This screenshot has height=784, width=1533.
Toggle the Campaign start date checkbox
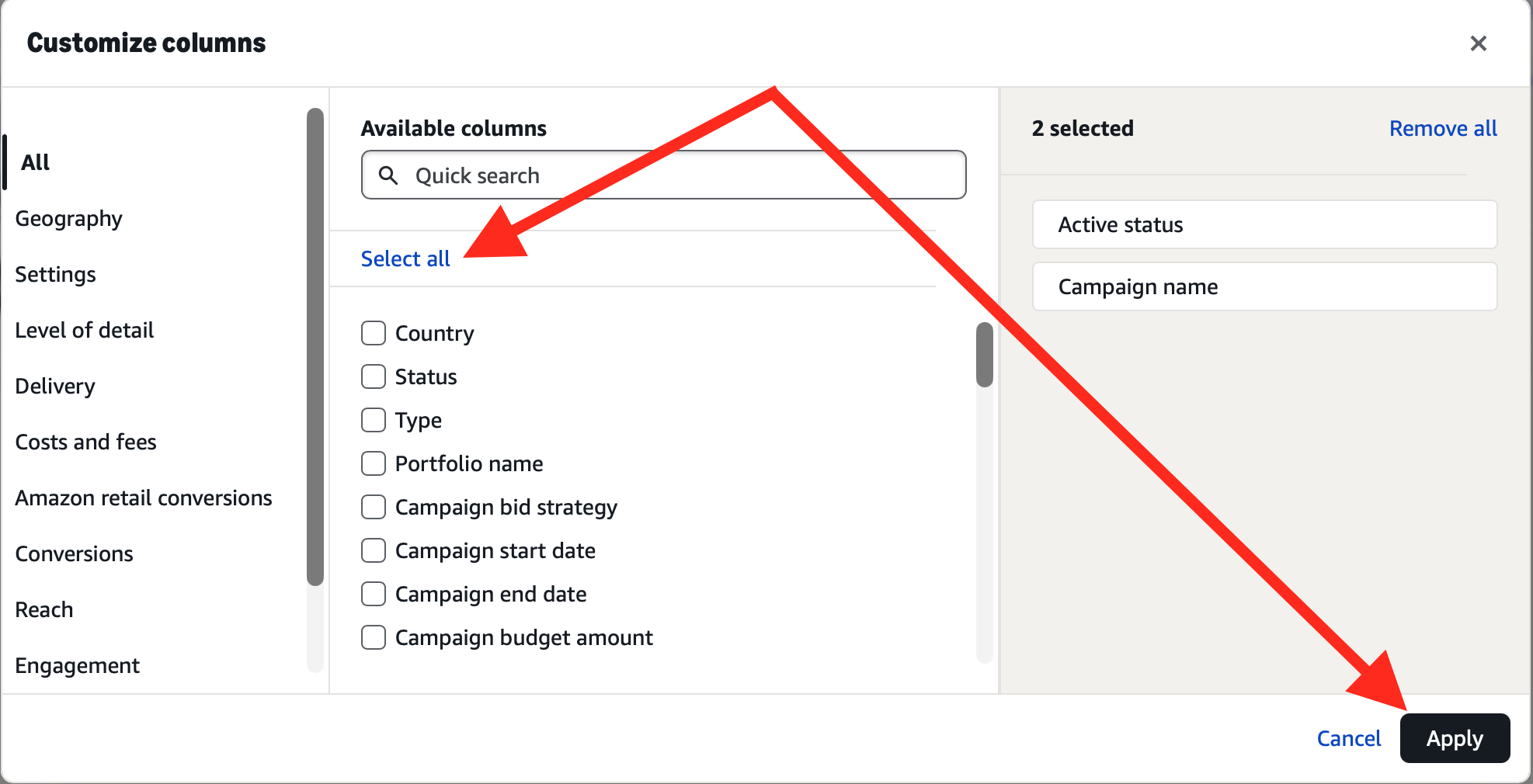(374, 550)
